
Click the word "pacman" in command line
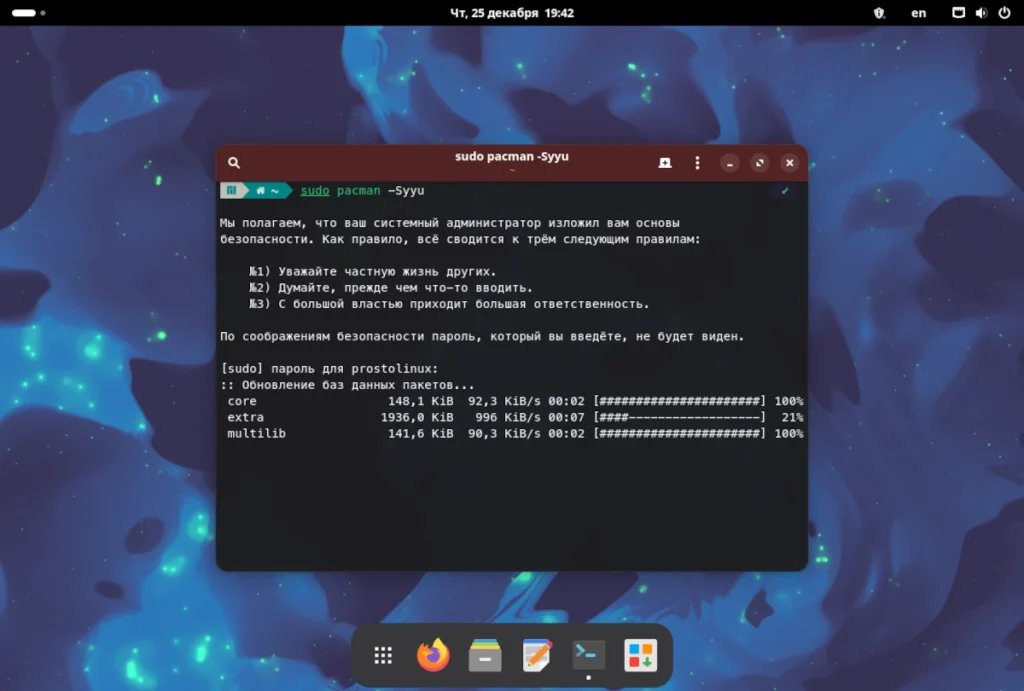pyautogui.click(x=359, y=191)
